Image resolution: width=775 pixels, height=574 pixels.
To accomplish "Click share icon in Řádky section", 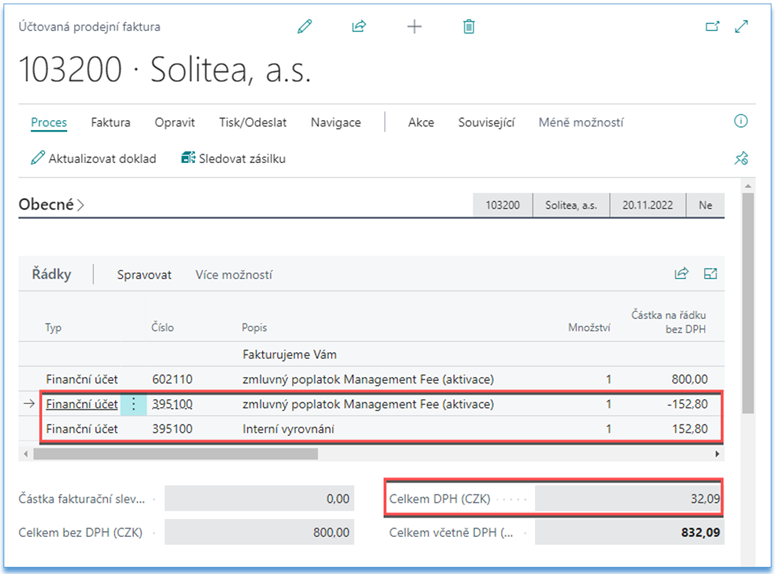I will (682, 273).
